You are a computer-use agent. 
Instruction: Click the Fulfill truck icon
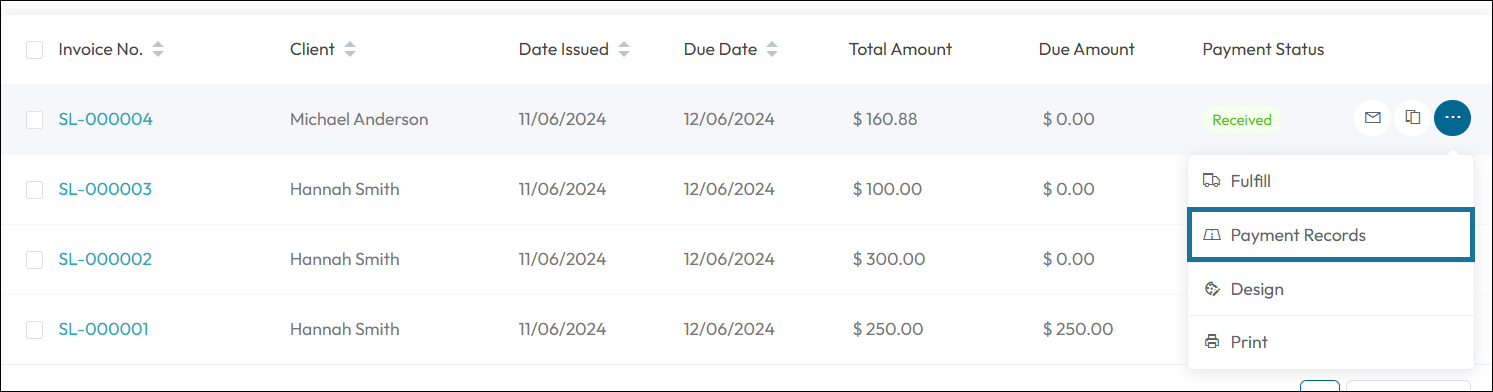point(1212,181)
